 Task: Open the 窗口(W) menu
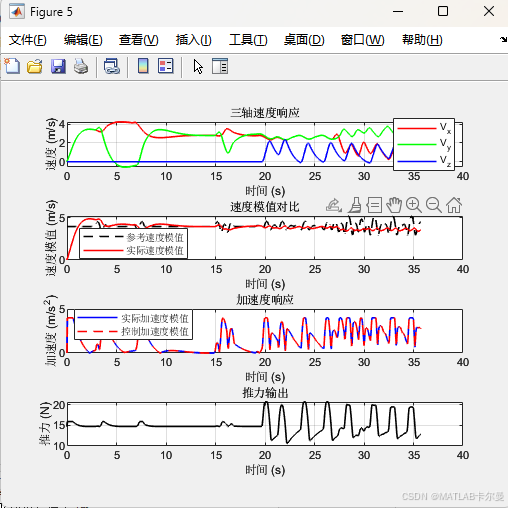[x=362, y=40]
